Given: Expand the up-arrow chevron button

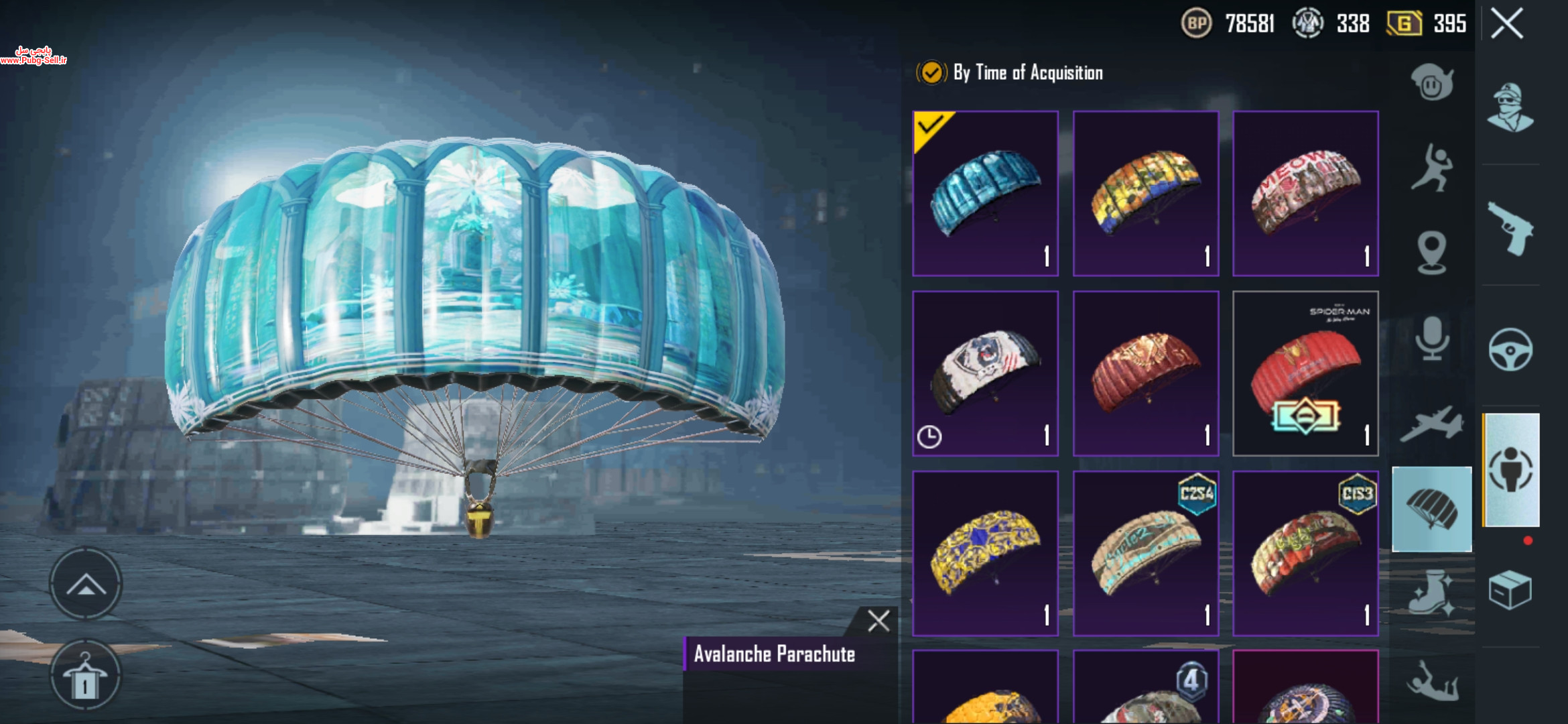Looking at the screenshot, I should click(x=86, y=584).
